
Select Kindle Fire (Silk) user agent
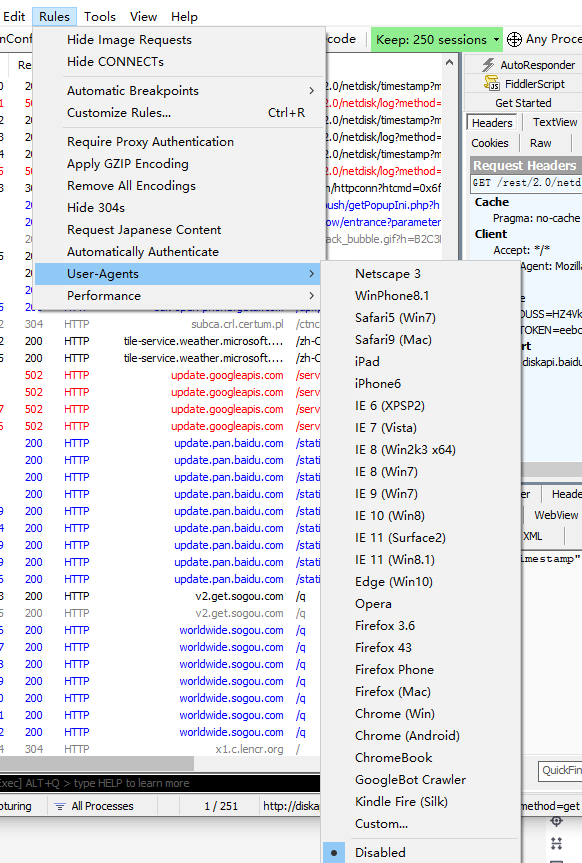401,802
